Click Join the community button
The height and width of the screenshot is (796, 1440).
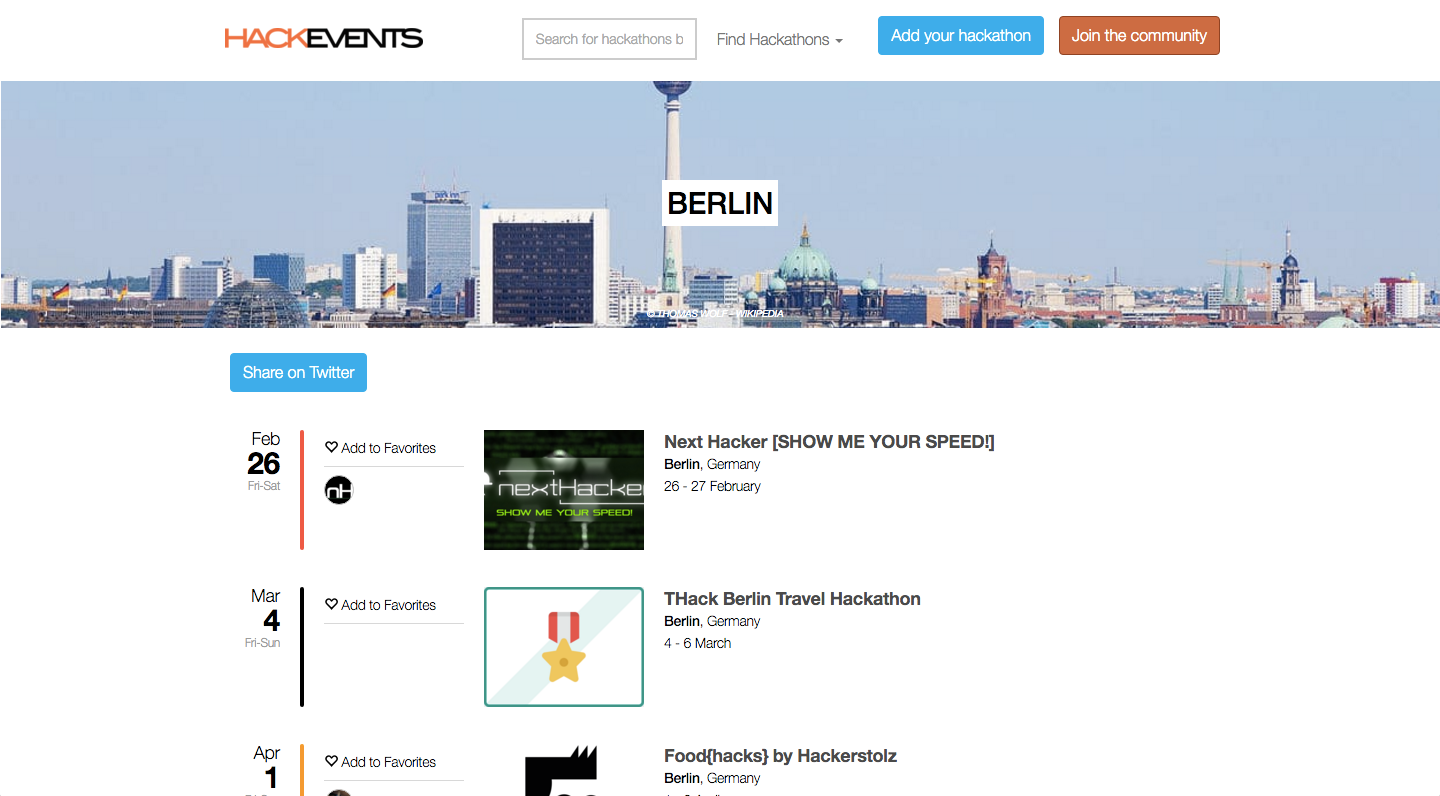1139,36
